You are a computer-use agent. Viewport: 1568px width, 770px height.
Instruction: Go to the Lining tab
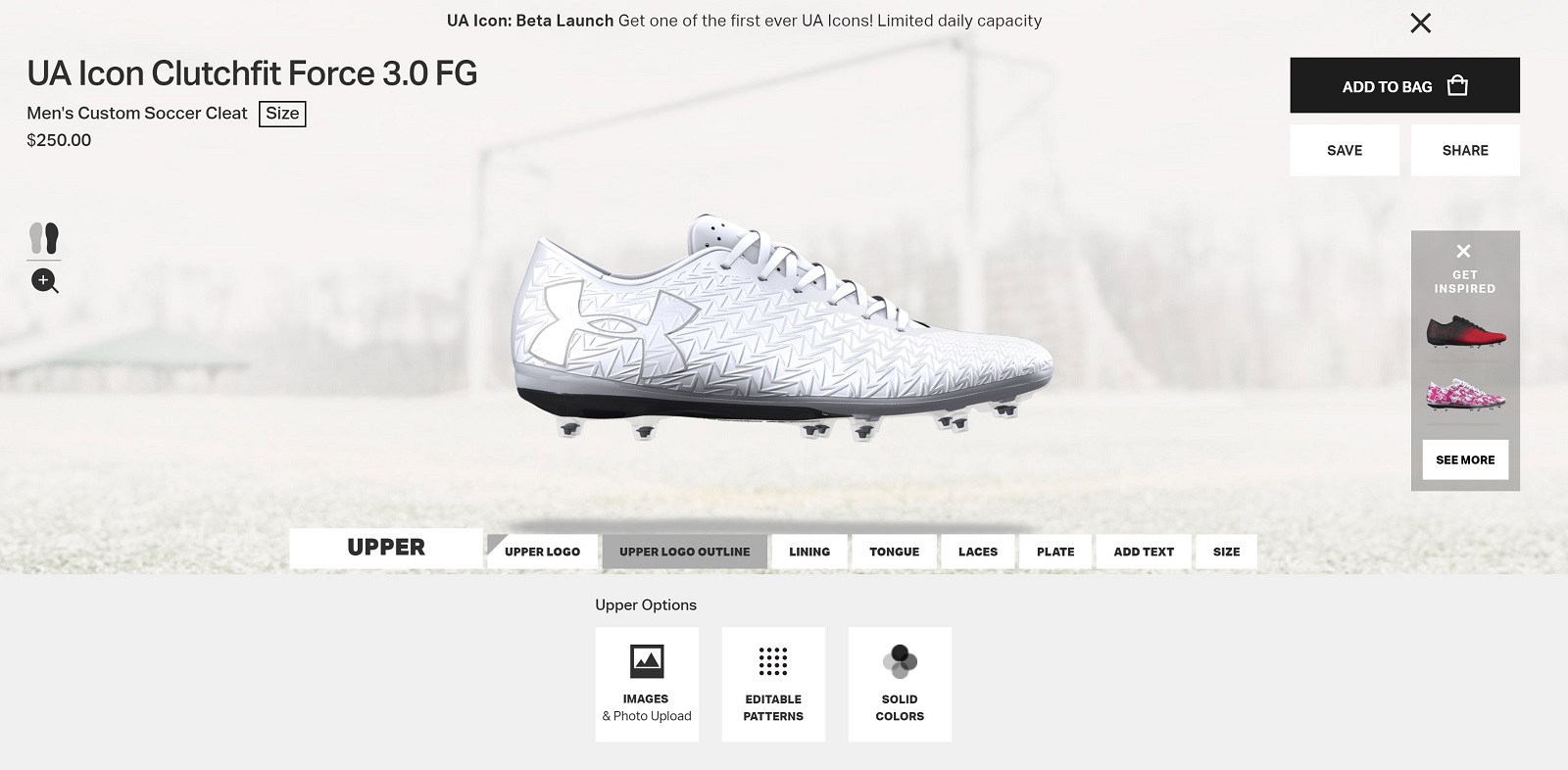pyautogui.click(x=809, y=552)
